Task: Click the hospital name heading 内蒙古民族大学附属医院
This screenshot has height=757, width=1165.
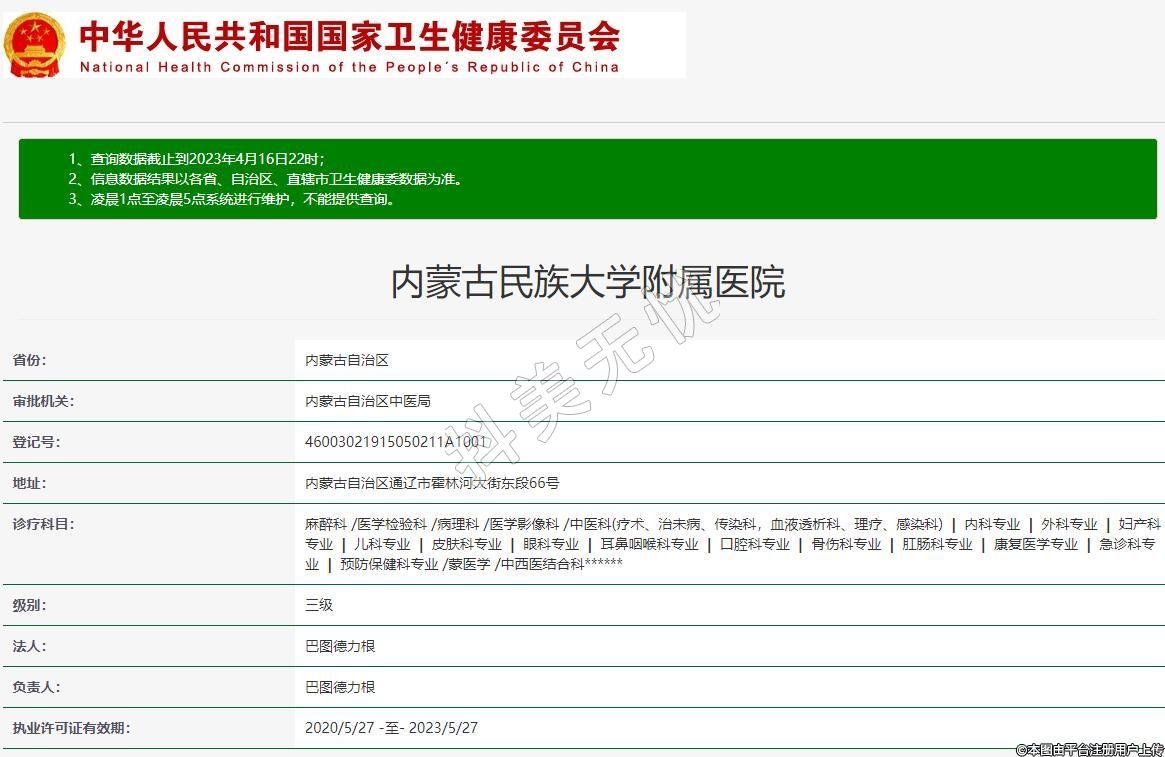Action: (587, 283)
